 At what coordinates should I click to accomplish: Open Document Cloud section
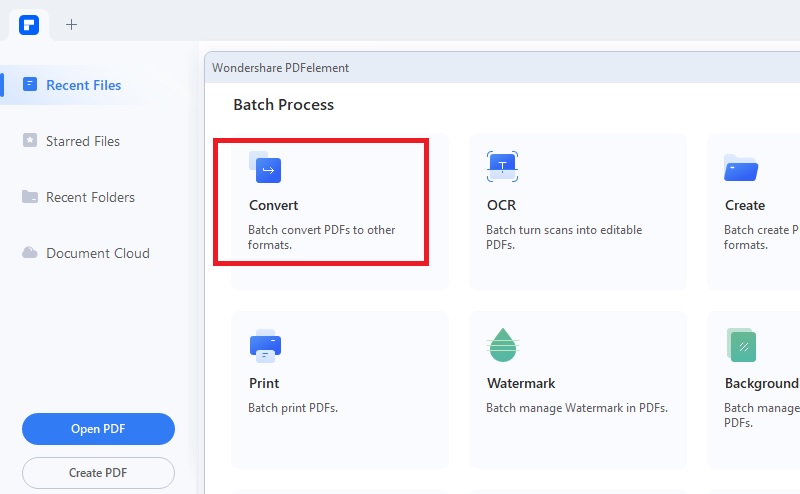[x=97, y=253]
